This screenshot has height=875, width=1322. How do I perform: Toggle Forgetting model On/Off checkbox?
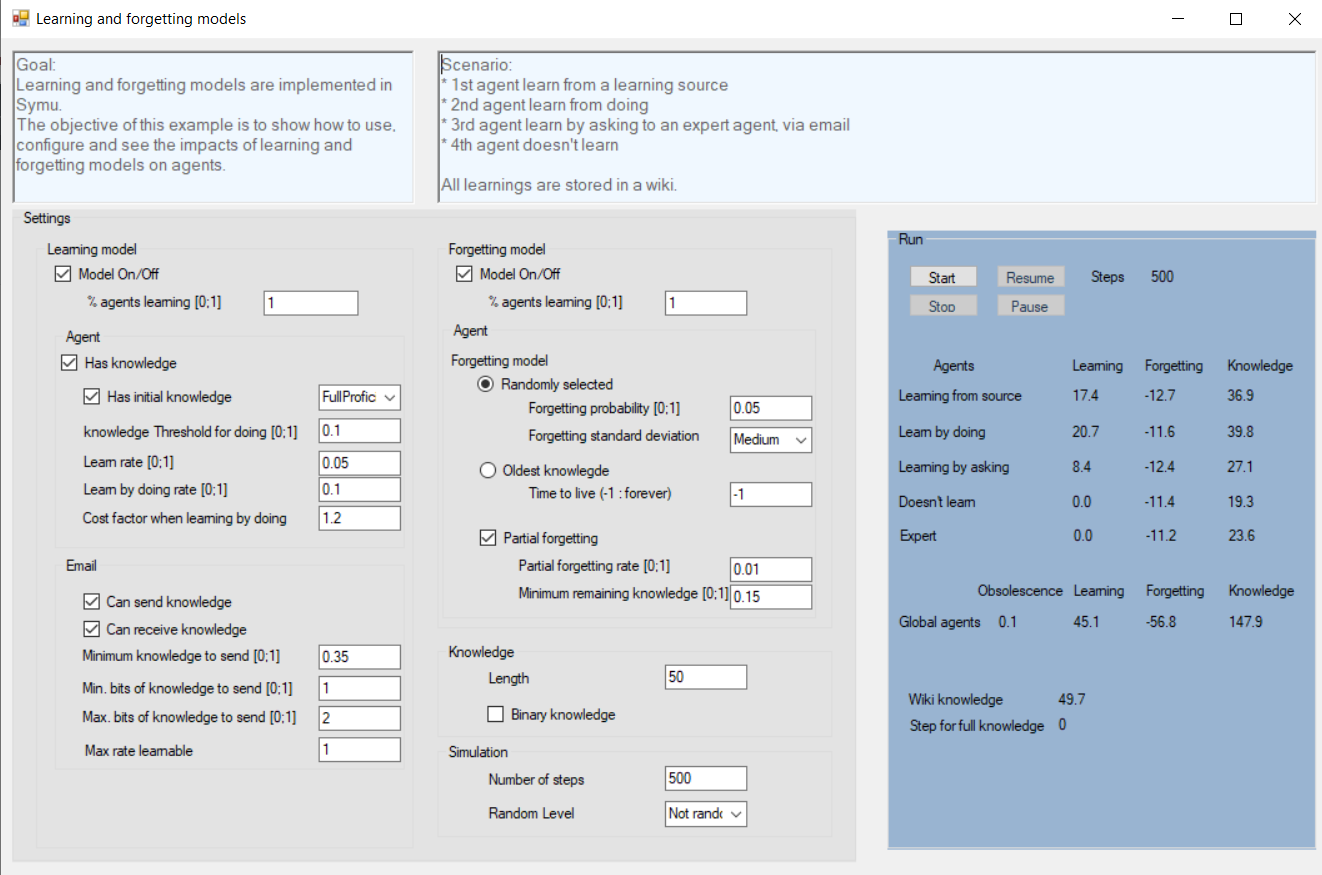pos(464,274)
